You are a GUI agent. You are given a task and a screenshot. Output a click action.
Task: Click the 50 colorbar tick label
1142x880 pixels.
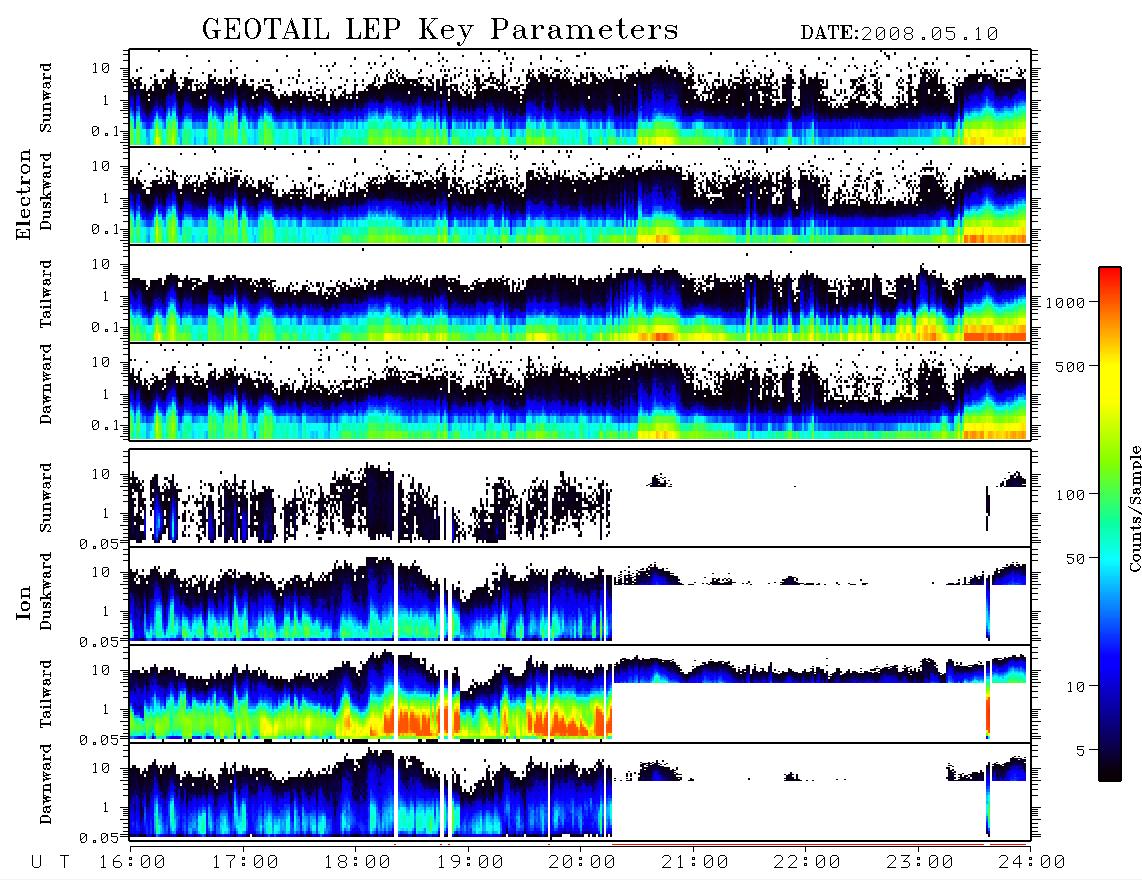point(1074,559)
